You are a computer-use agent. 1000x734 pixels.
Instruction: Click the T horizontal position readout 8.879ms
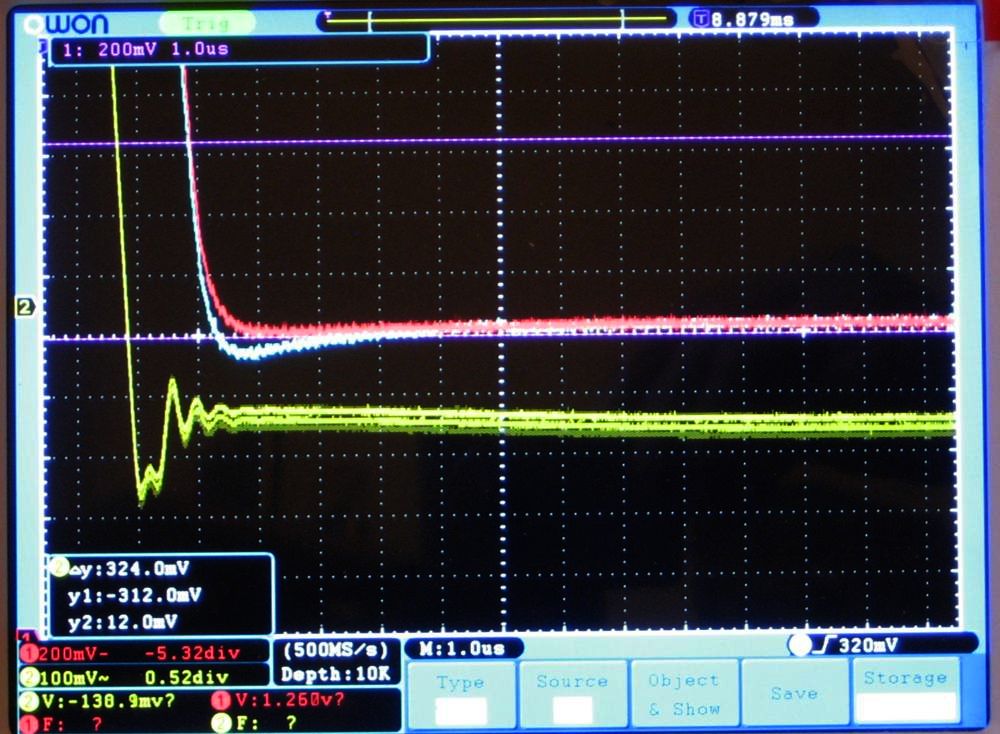[753, 19]
